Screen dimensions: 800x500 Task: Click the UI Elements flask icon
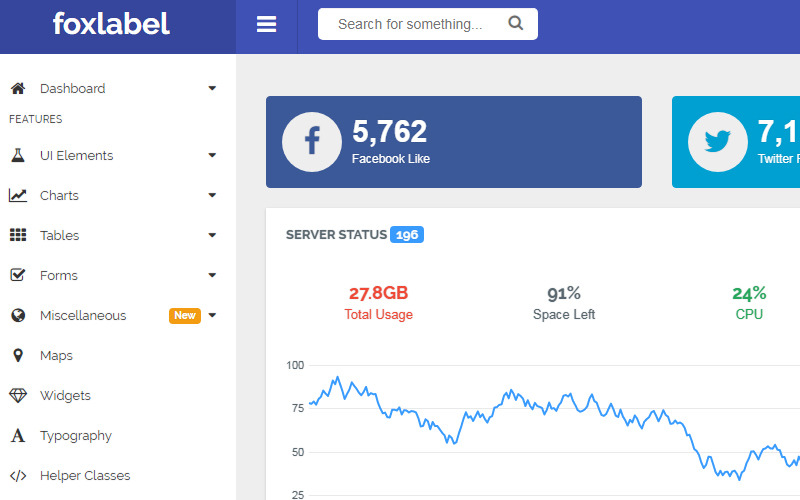pyautogui.click(x=18, y=155)
